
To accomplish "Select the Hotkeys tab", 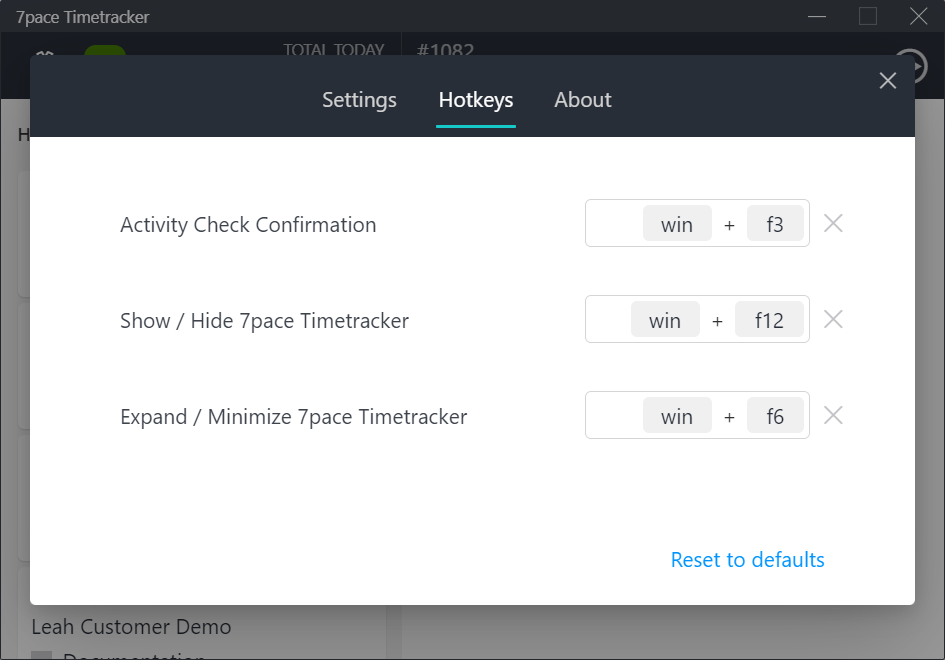I will (x=476, y=100).
